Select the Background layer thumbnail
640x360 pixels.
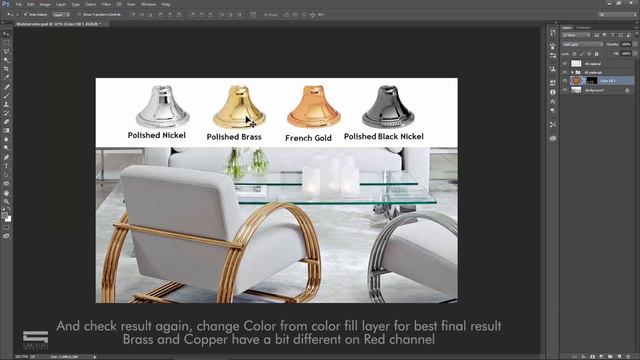coord(576,90)
